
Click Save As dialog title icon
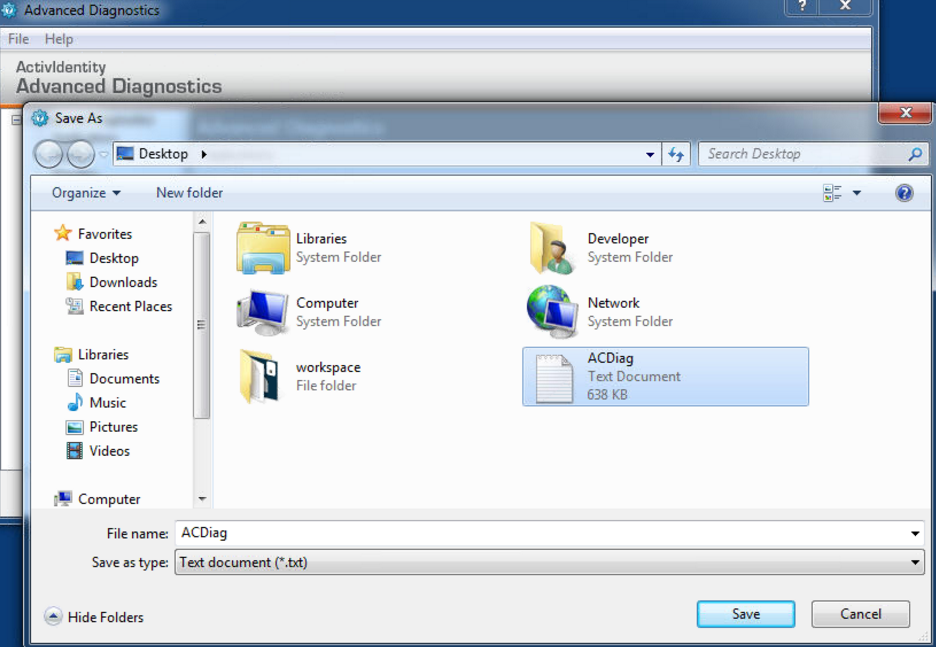click(40, 118)
